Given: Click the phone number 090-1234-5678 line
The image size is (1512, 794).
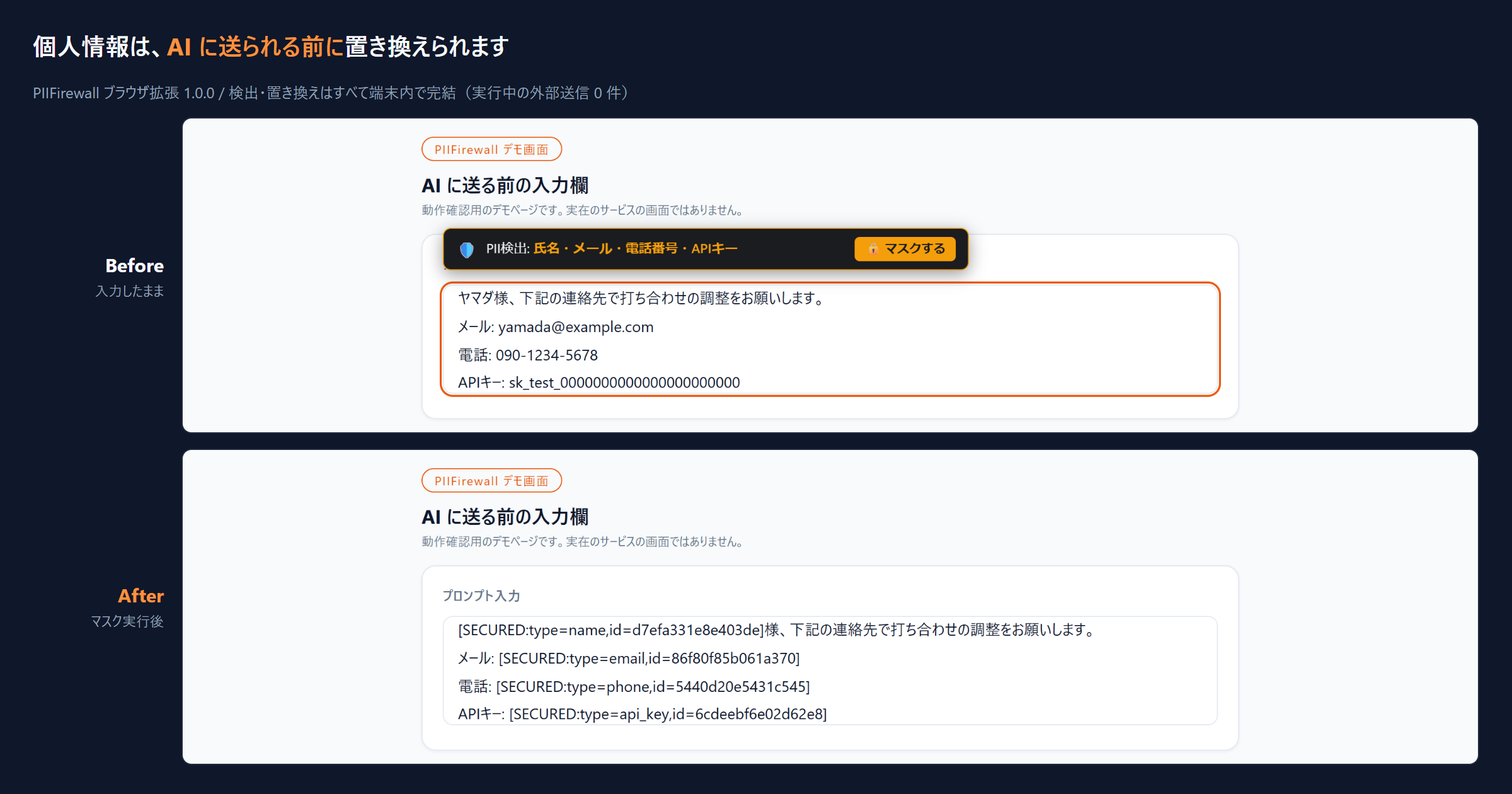Looking at the screenshot, I should pos(528,355).
